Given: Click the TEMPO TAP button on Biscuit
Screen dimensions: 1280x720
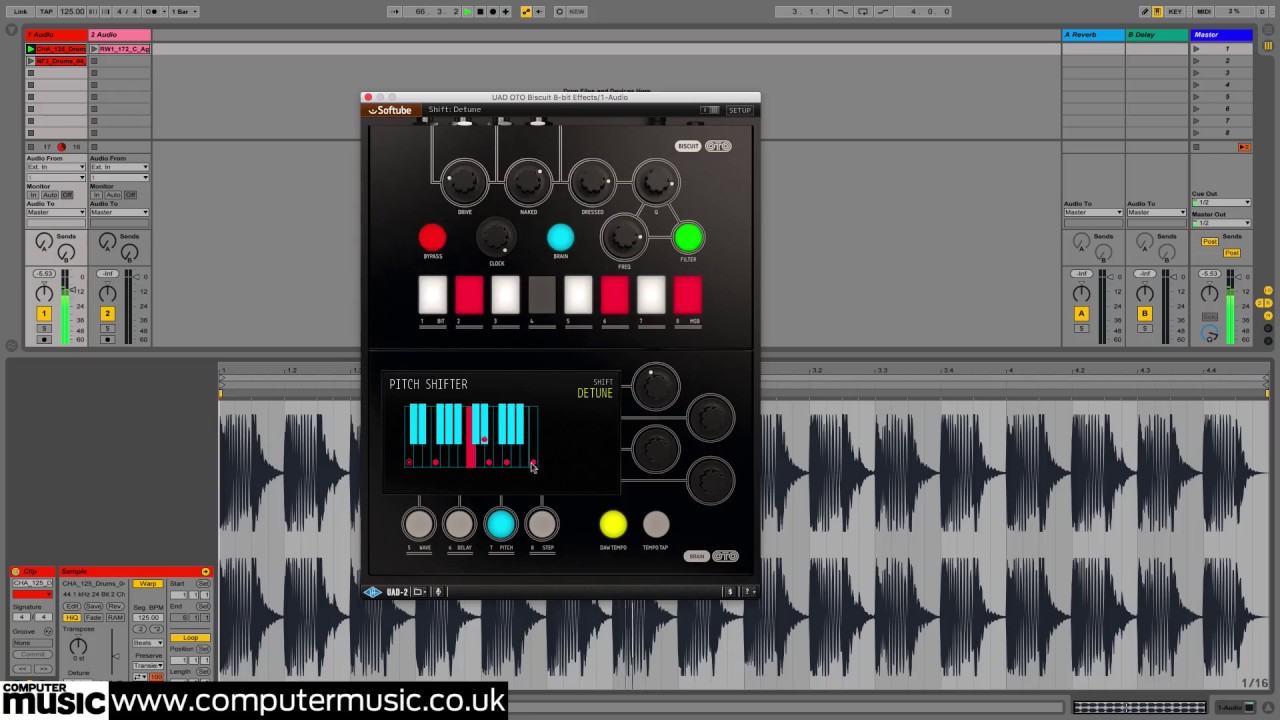Looking at the screenshot, I should point(656,524).
